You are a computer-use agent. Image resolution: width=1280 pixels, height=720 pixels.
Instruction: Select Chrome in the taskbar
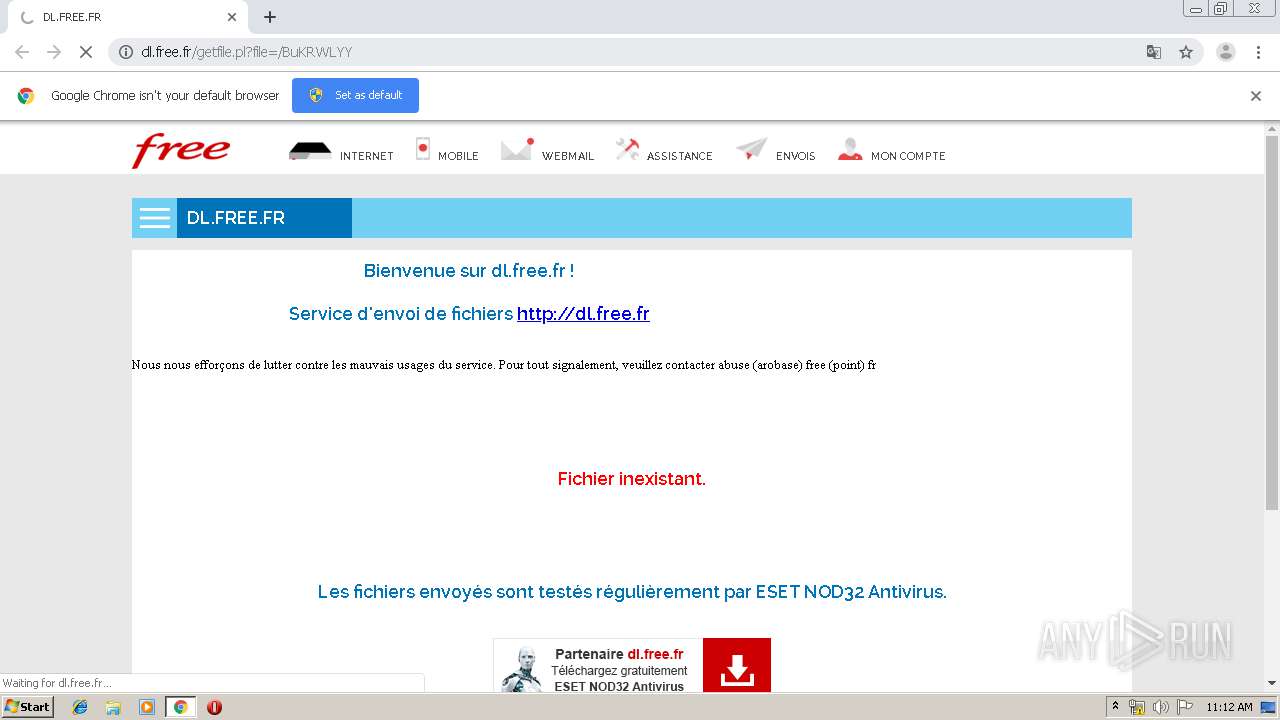pyautogui.click(x=180, y=707)
